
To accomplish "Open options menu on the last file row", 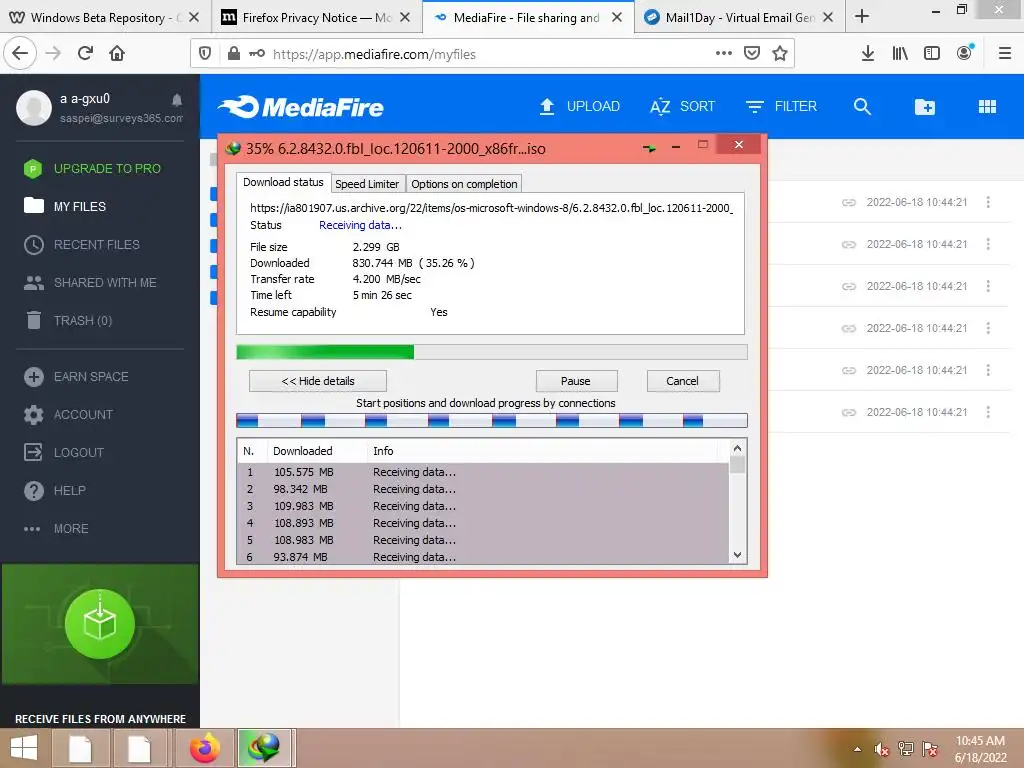I will click(x=988, y=412).
